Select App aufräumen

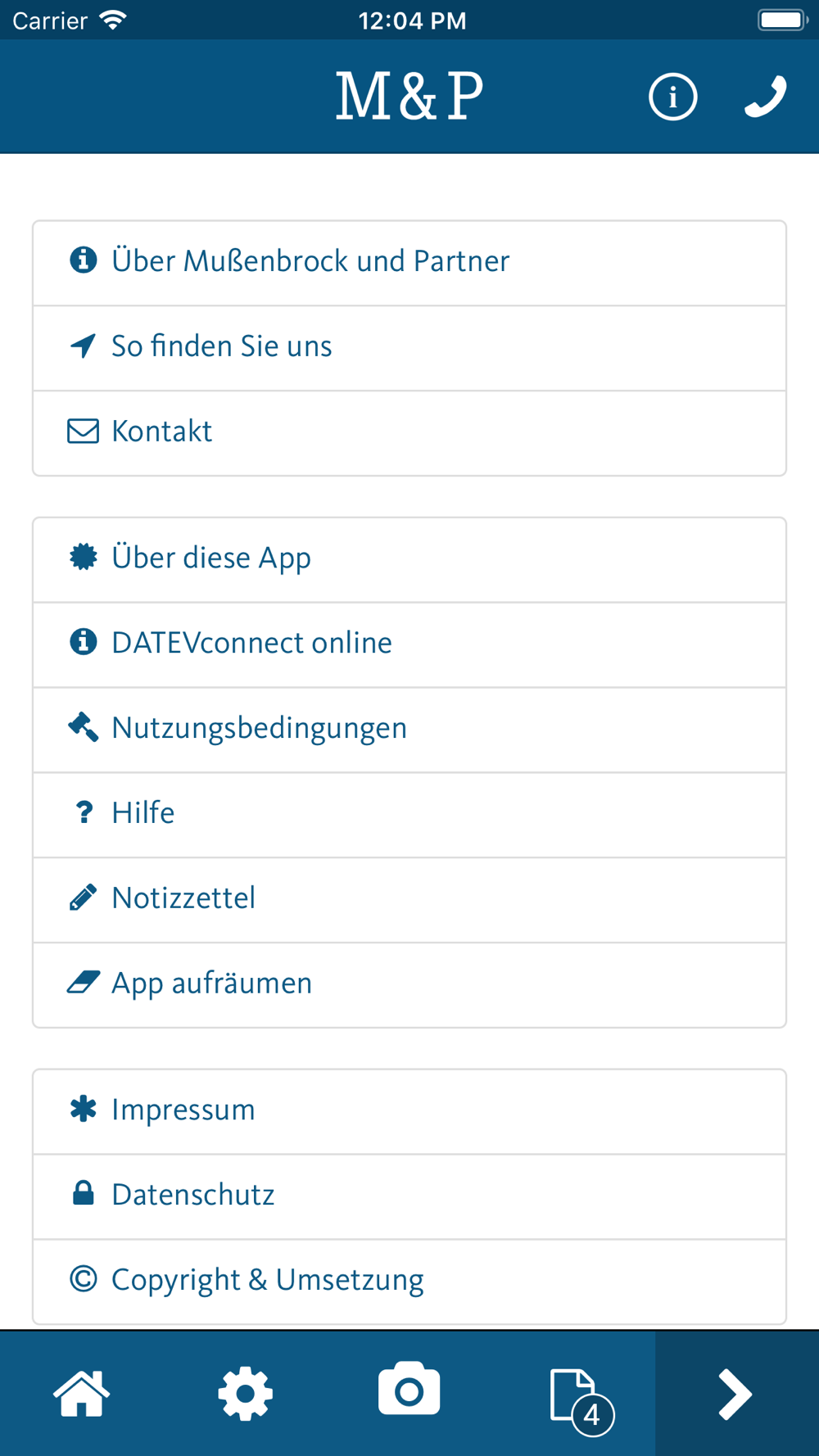click(x=409, y=985)
